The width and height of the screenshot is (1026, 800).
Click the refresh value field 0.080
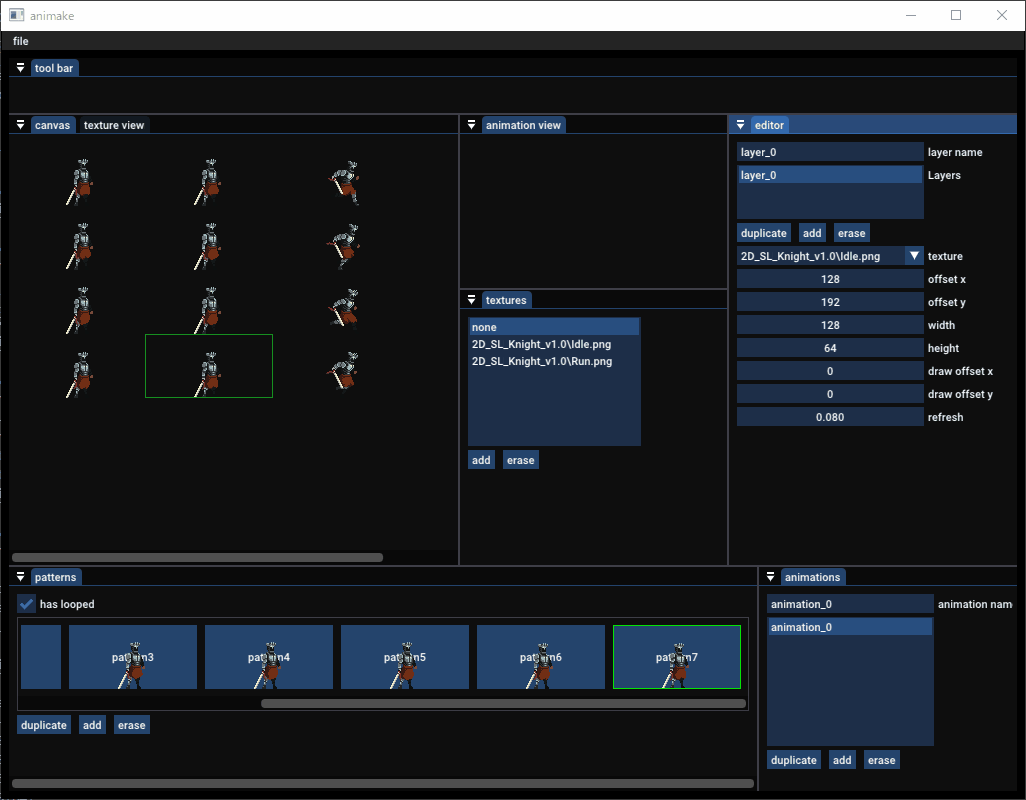[x=830, y=417]
